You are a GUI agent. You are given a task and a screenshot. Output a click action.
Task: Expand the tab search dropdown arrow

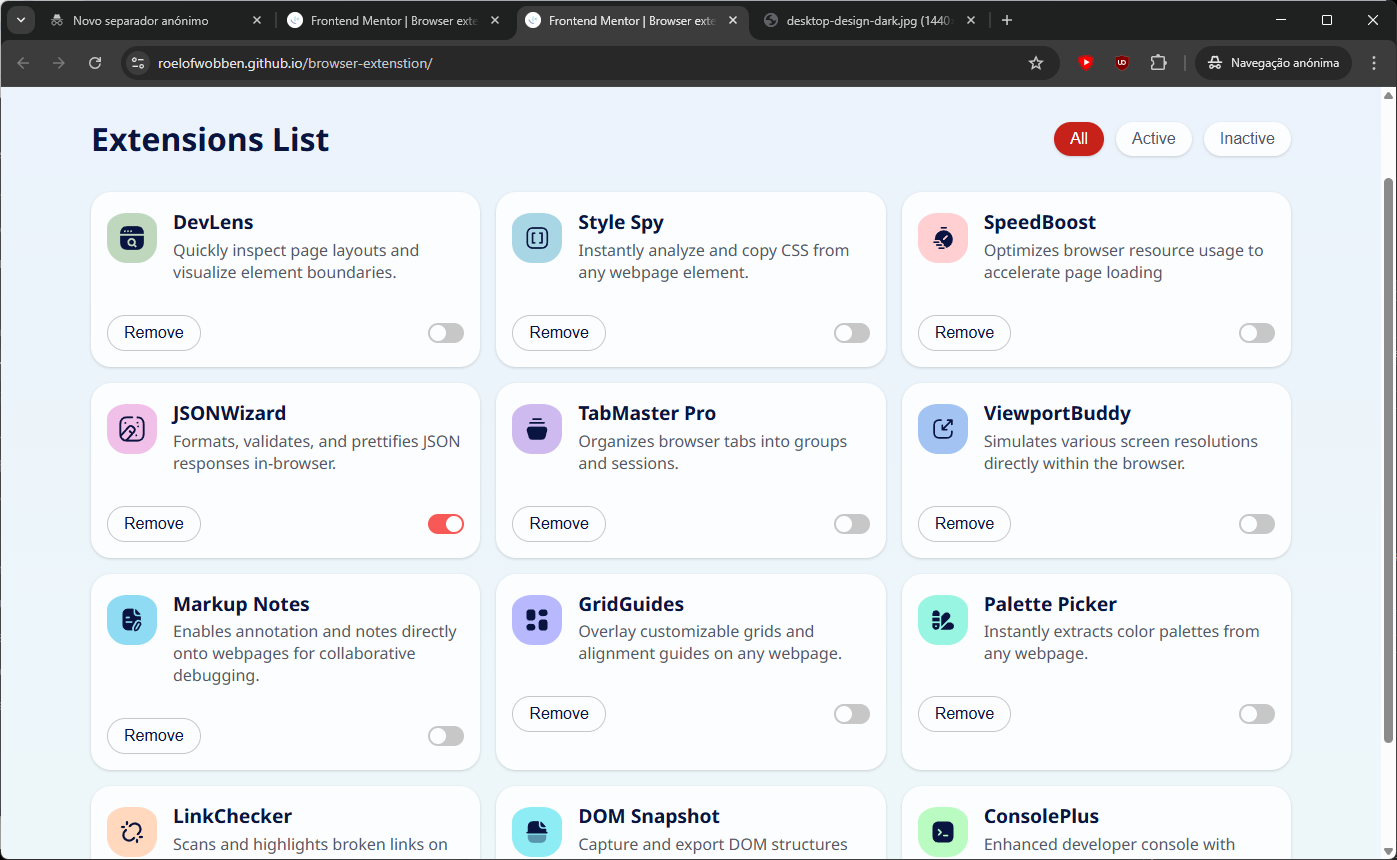click(x=20, y=20)
